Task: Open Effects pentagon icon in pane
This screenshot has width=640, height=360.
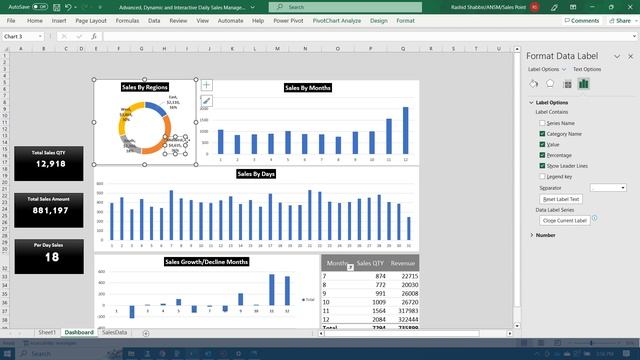Action: tap(550, 84)
